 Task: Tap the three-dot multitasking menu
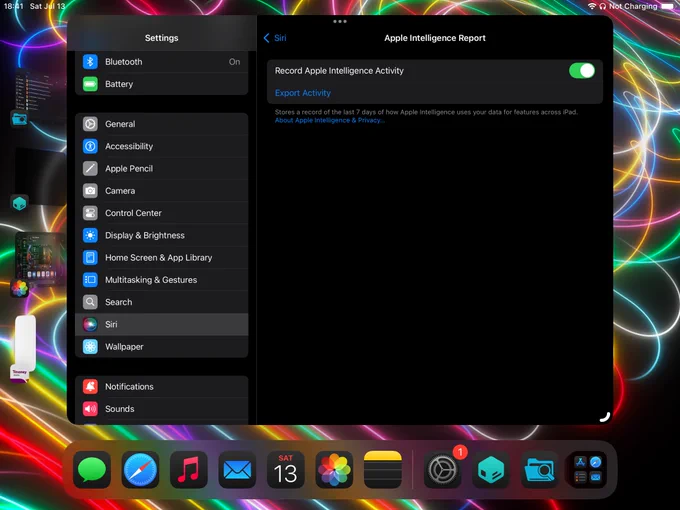coord(340,21)
